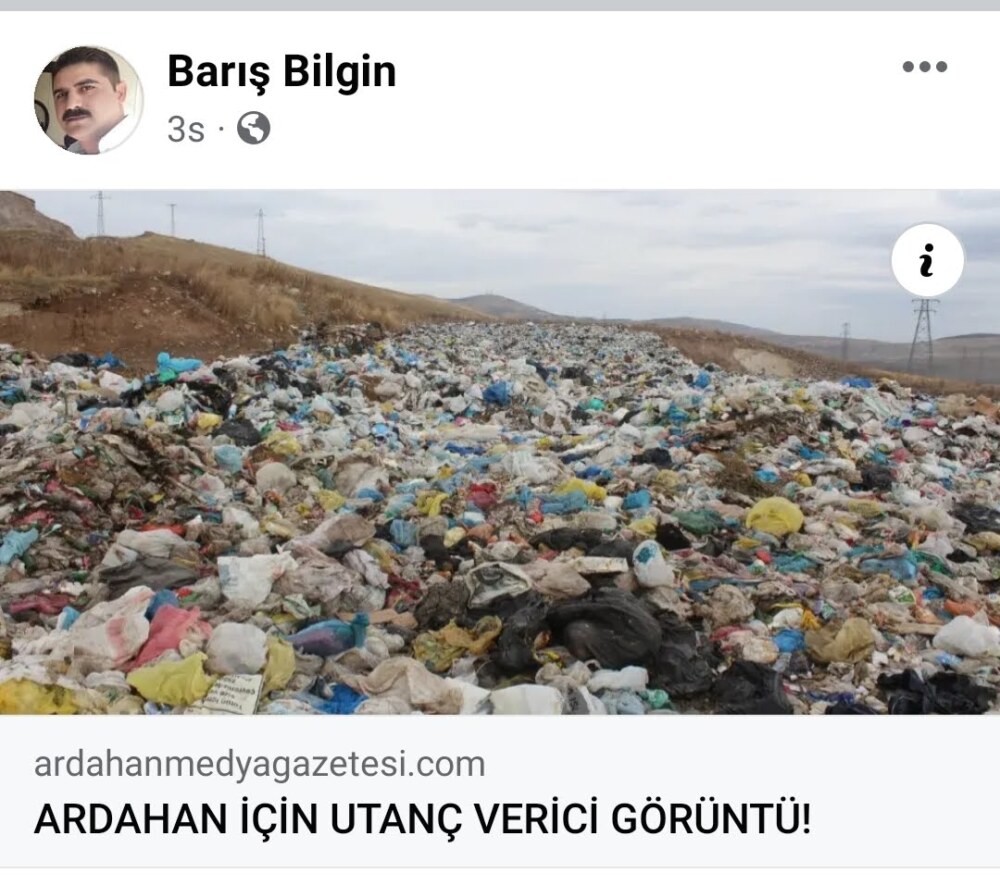
Task: Click the yellow trash bag in the photo
Action: [774, 515]
